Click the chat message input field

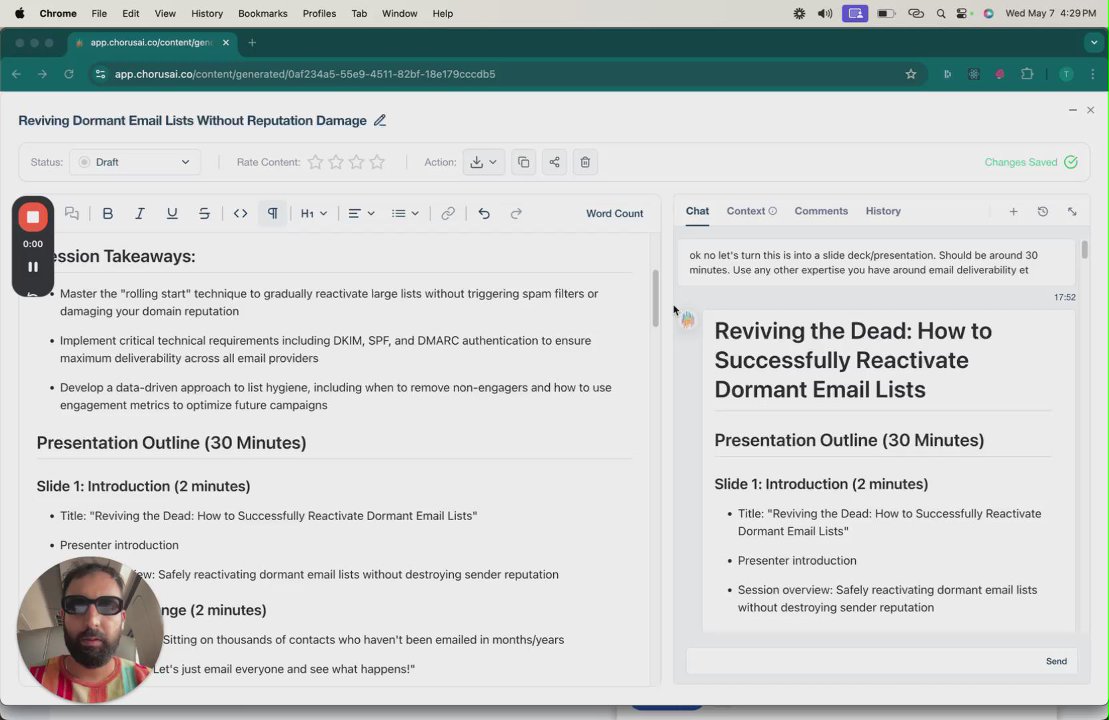coord(863,661)
